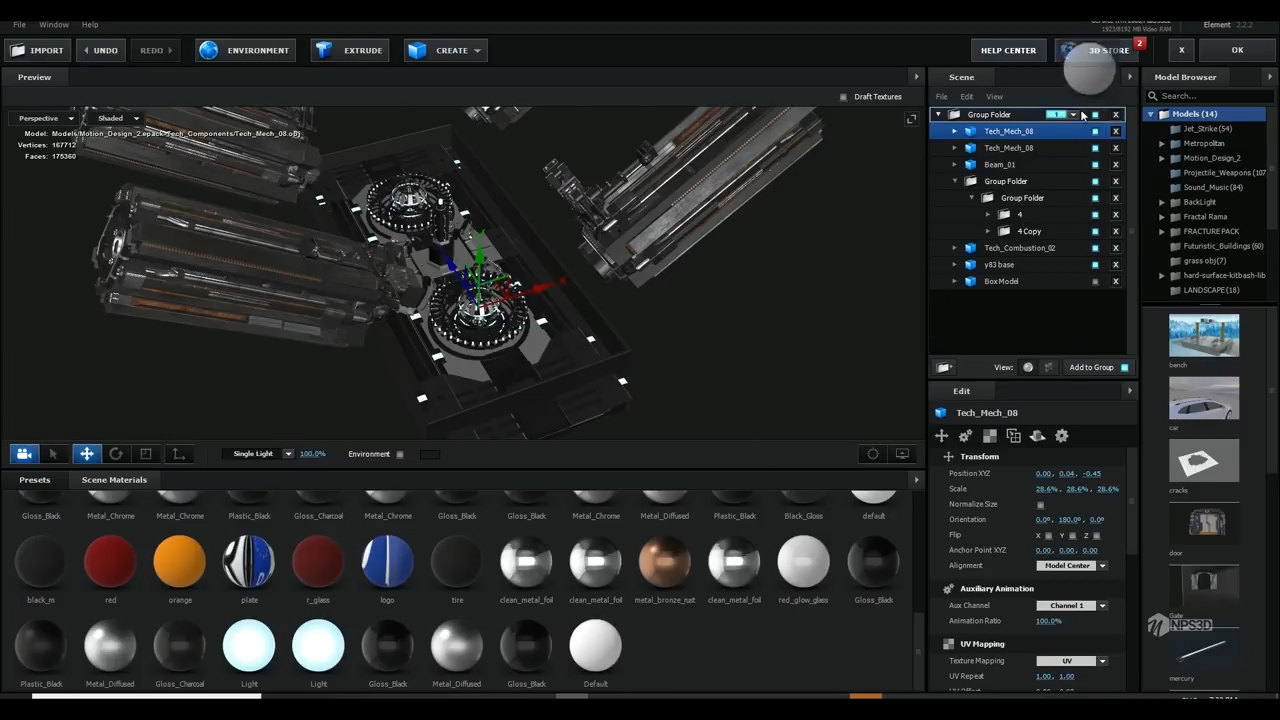Screen dimensions: 1280x720
Task: Open the File menu in top bar
Action: [19, 24]
